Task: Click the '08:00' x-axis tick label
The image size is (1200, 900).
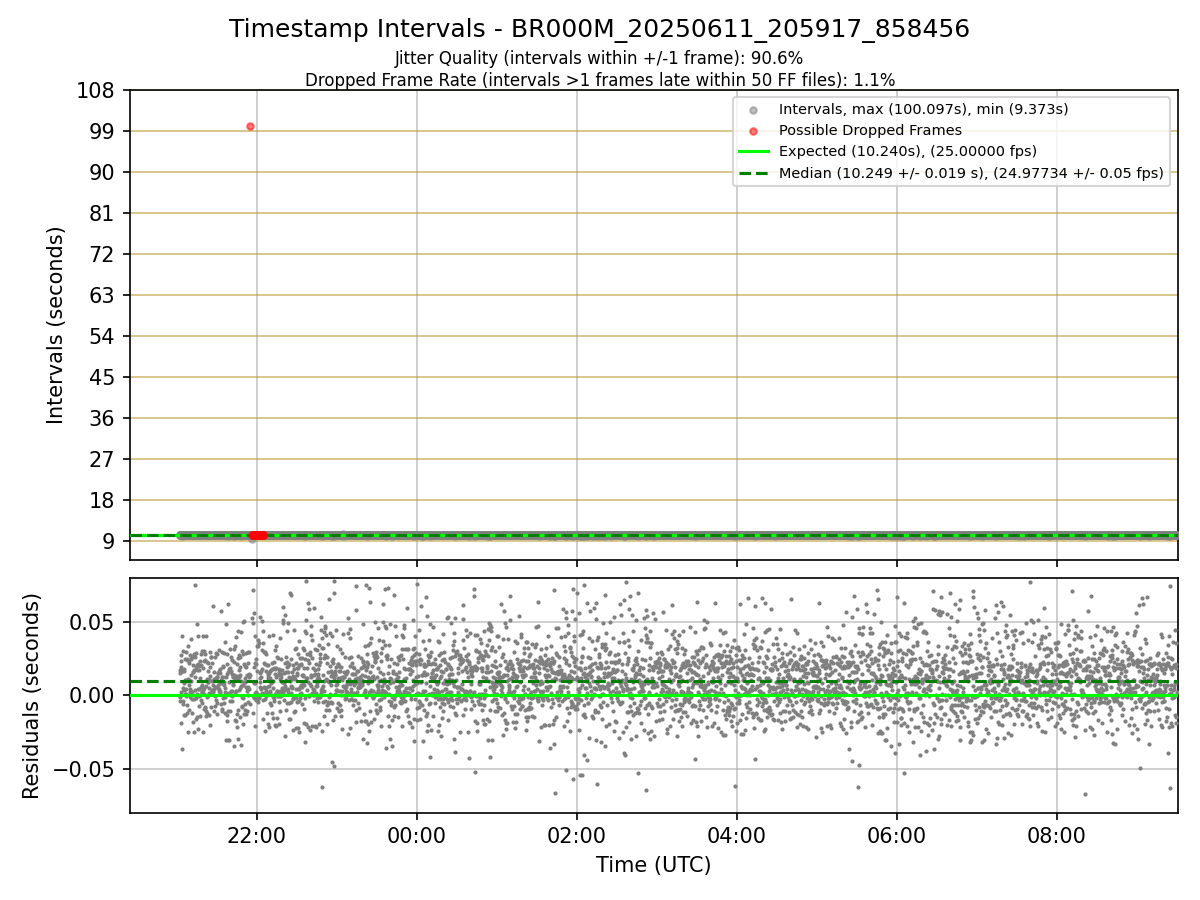Action: tap(1057, 835)
